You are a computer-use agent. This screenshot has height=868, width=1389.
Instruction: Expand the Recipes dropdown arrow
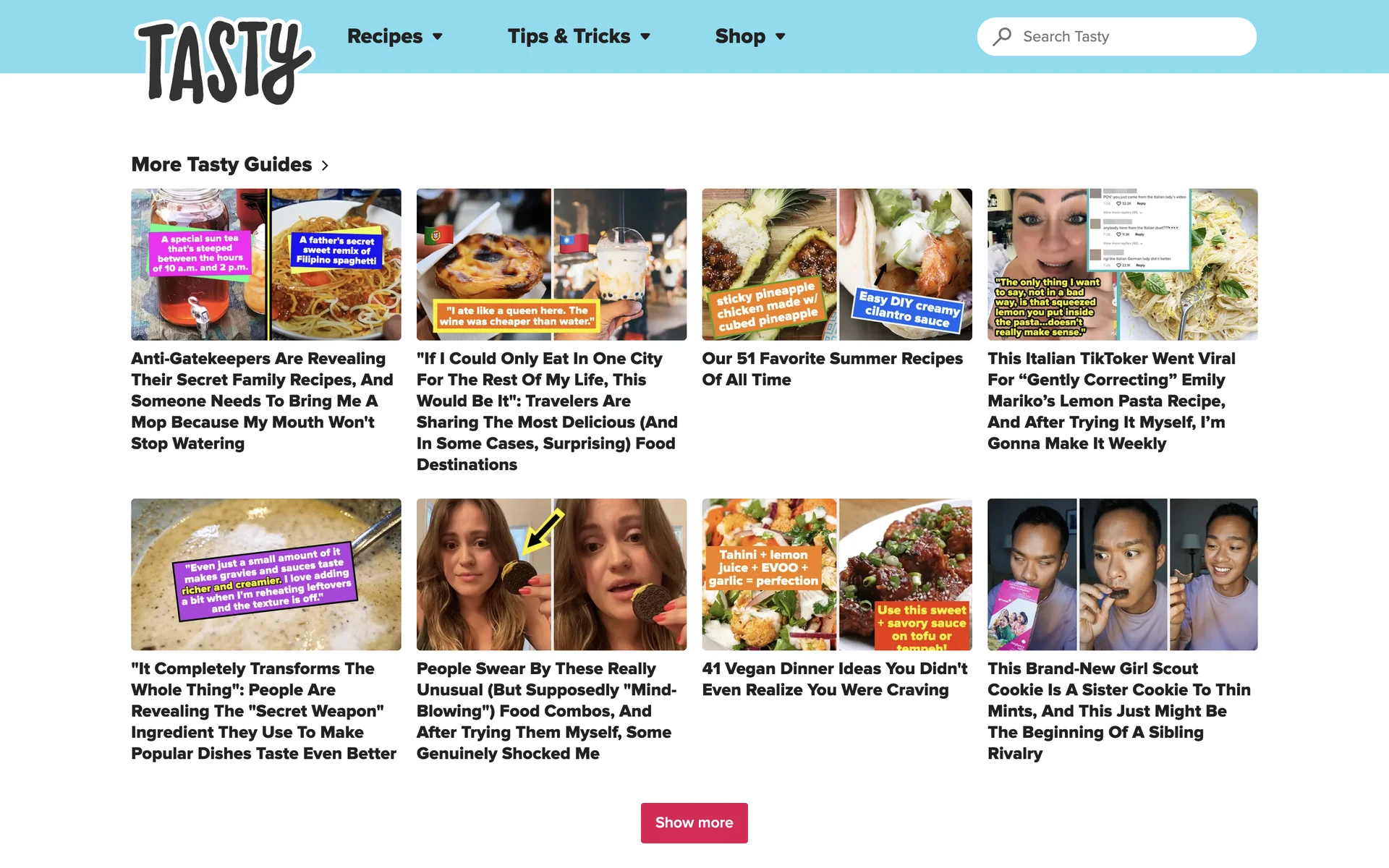(x=437, y=37)
